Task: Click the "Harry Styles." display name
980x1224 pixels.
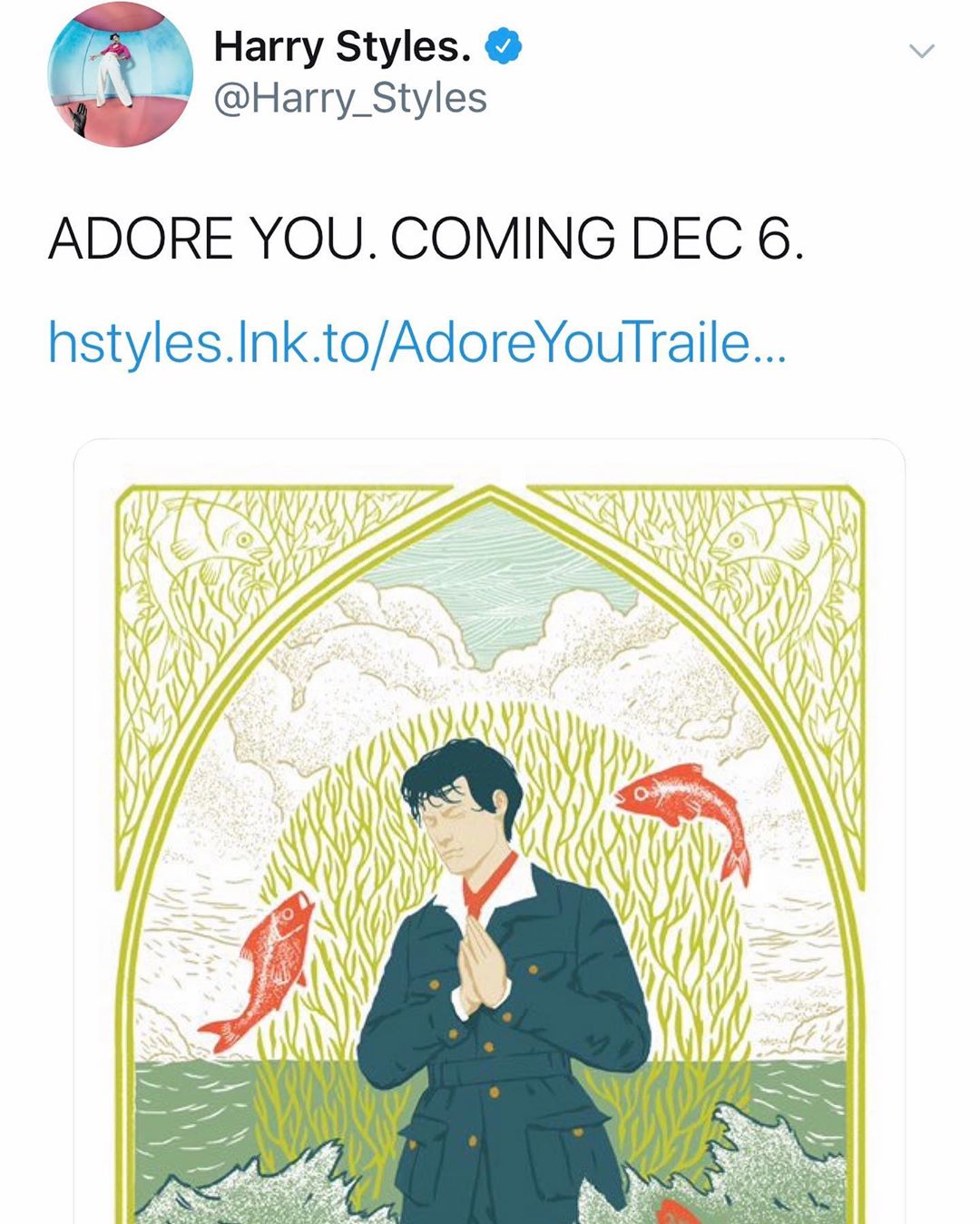Action: (x=342, y=46)
